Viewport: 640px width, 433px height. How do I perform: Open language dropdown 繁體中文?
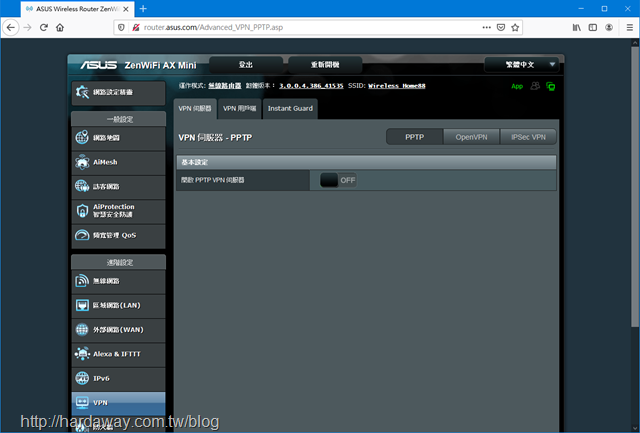point(524,64)
